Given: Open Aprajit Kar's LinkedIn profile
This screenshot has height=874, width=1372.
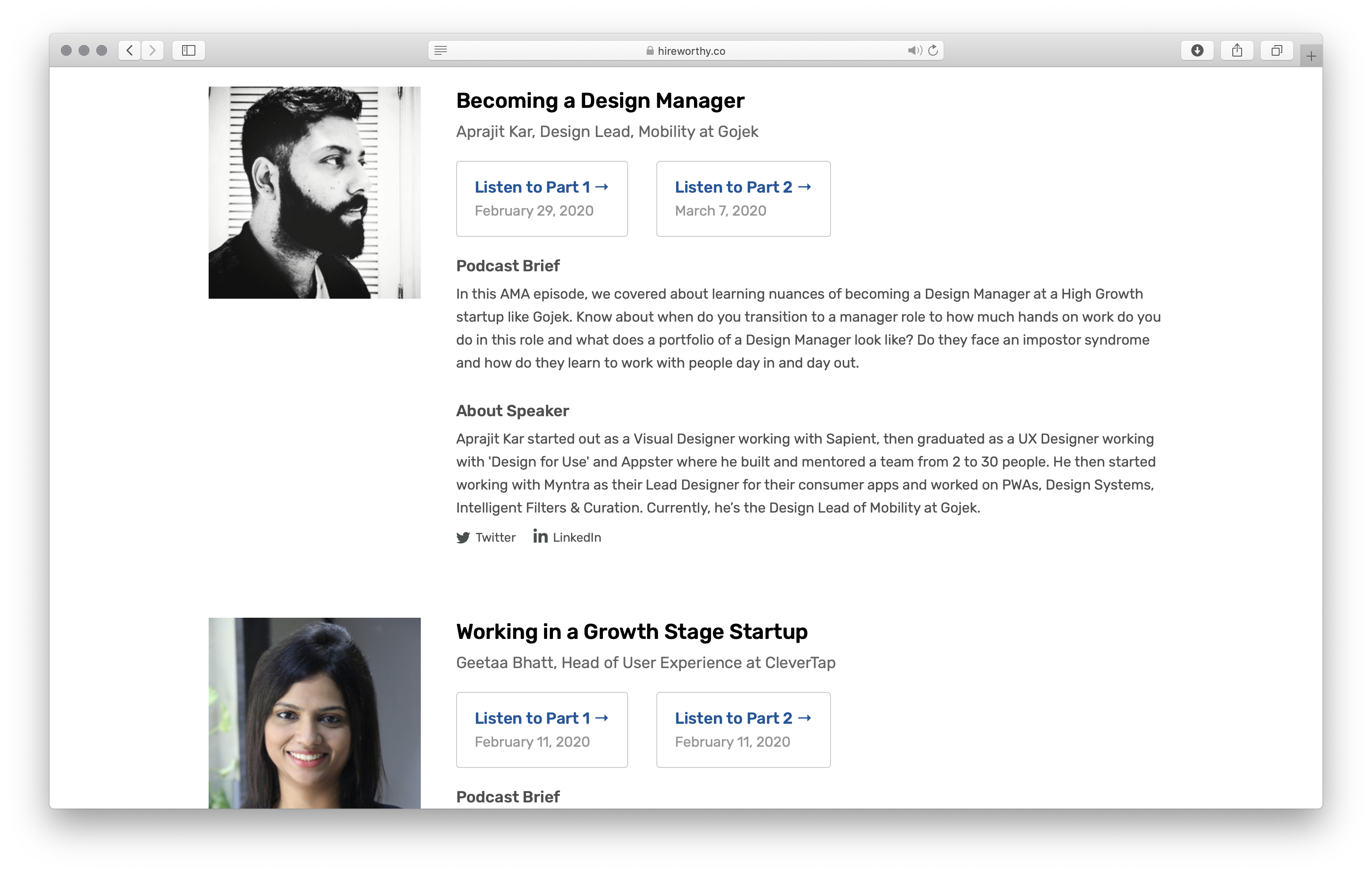Looking at the screenshot, I should click(568, 537).
